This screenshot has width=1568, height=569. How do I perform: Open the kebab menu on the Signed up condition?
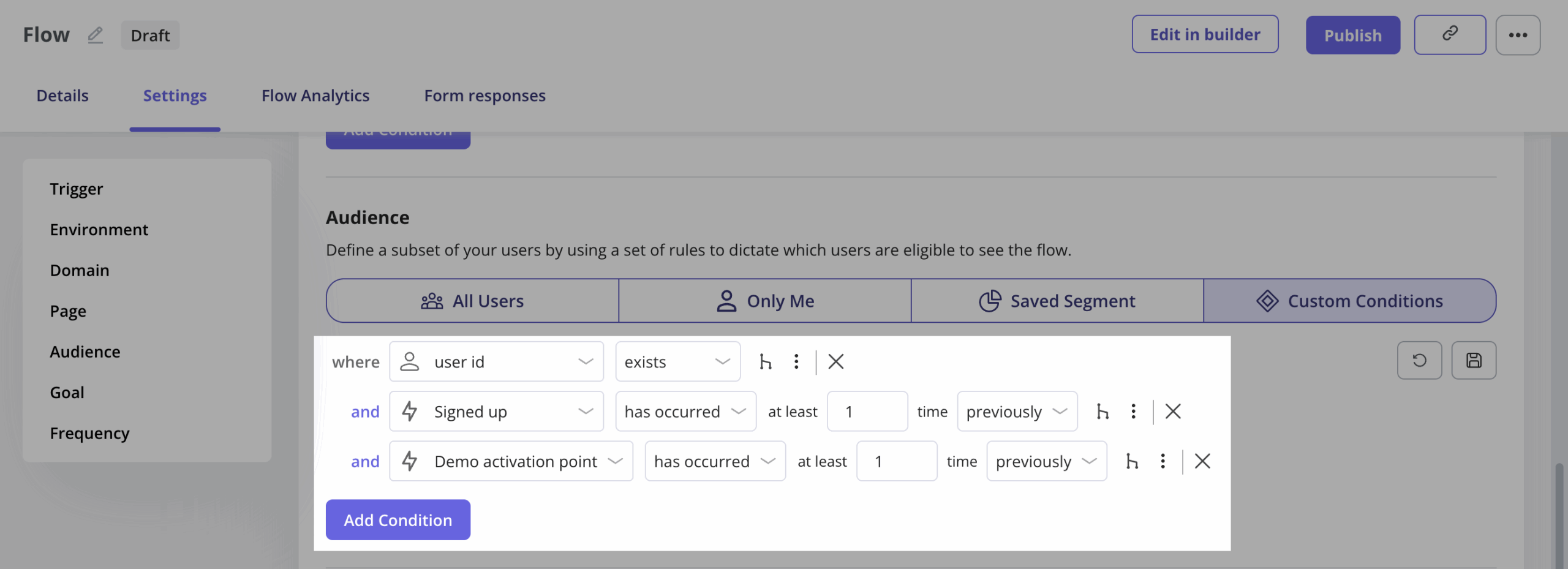click(1133, 411)
